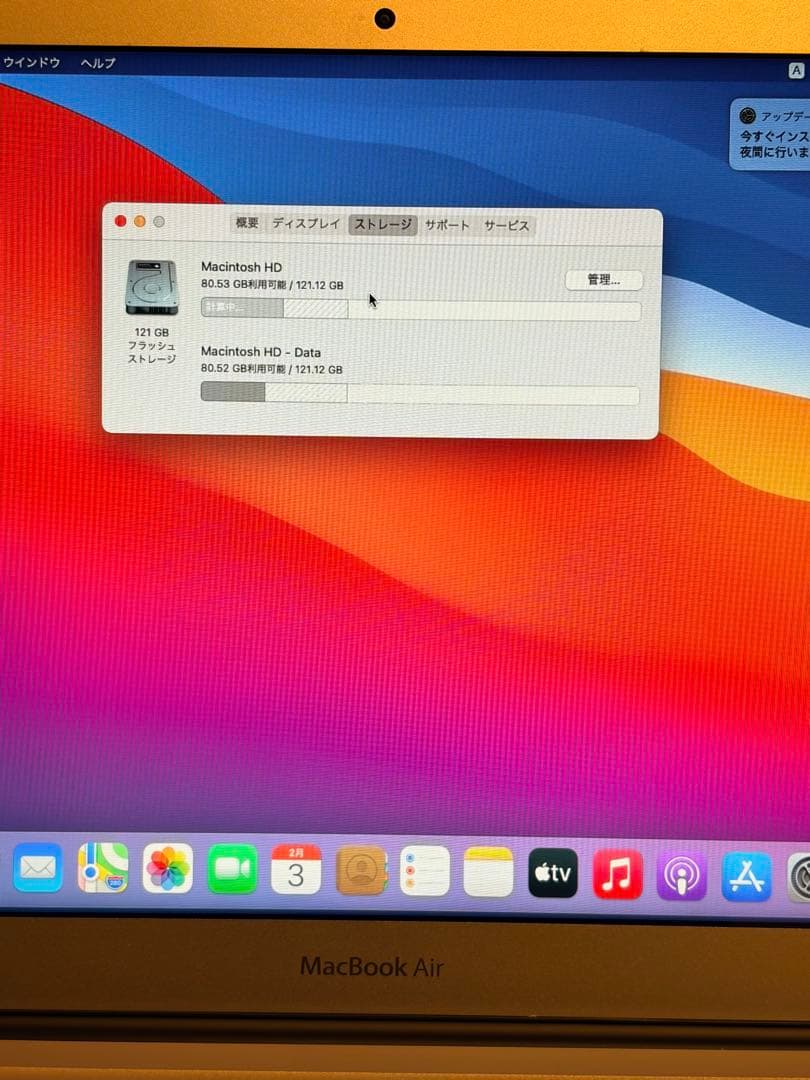The width and height of the screenshot is (810, 1080).
Task: Start FaceTime from the Dock
Action: pyautogui.click(x=231, y=868)
